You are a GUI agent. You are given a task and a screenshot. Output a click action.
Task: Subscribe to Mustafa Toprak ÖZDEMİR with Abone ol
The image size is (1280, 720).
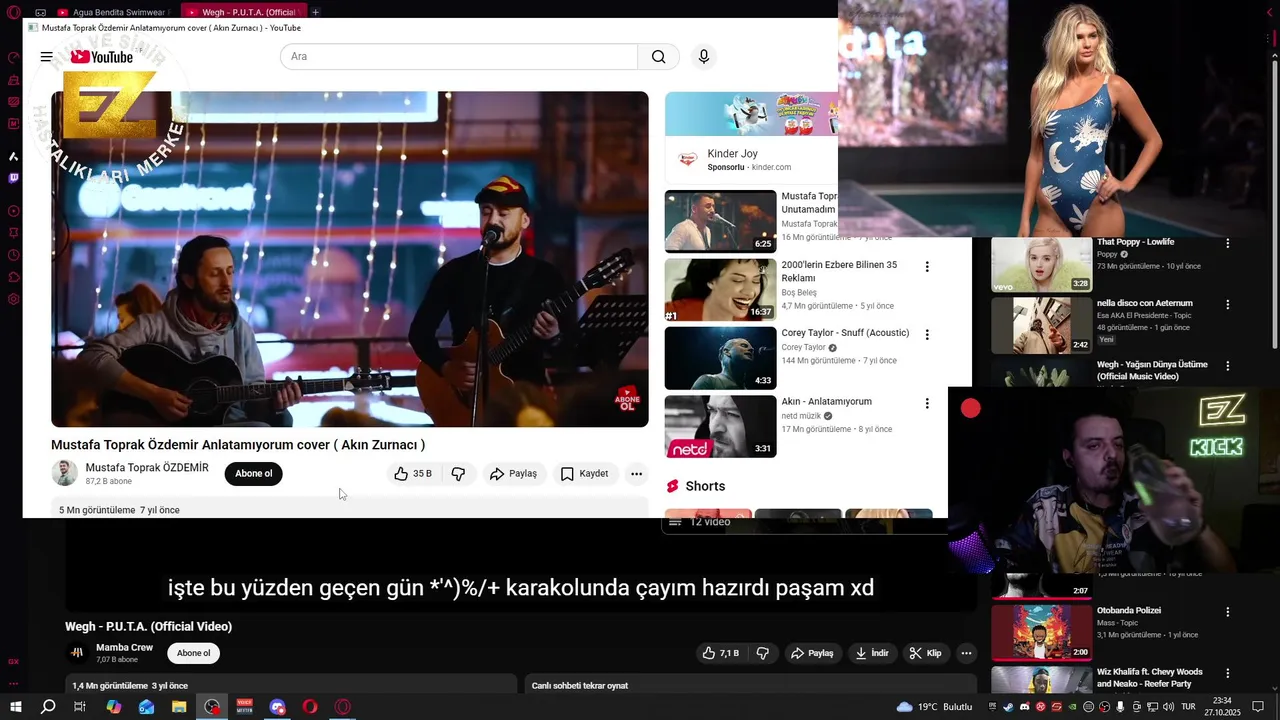click(x=254, y=474)
